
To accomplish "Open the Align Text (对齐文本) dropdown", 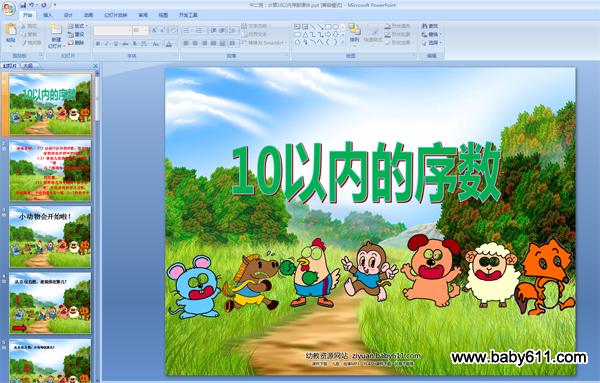I will [x=254, y=34].
